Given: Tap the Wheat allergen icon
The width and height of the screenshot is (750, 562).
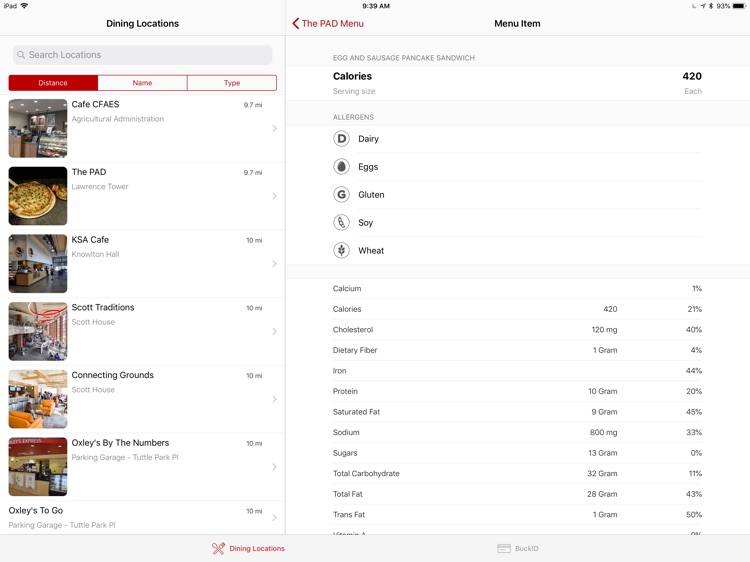Looking at the screenshot, I should [x=341, y=250].
